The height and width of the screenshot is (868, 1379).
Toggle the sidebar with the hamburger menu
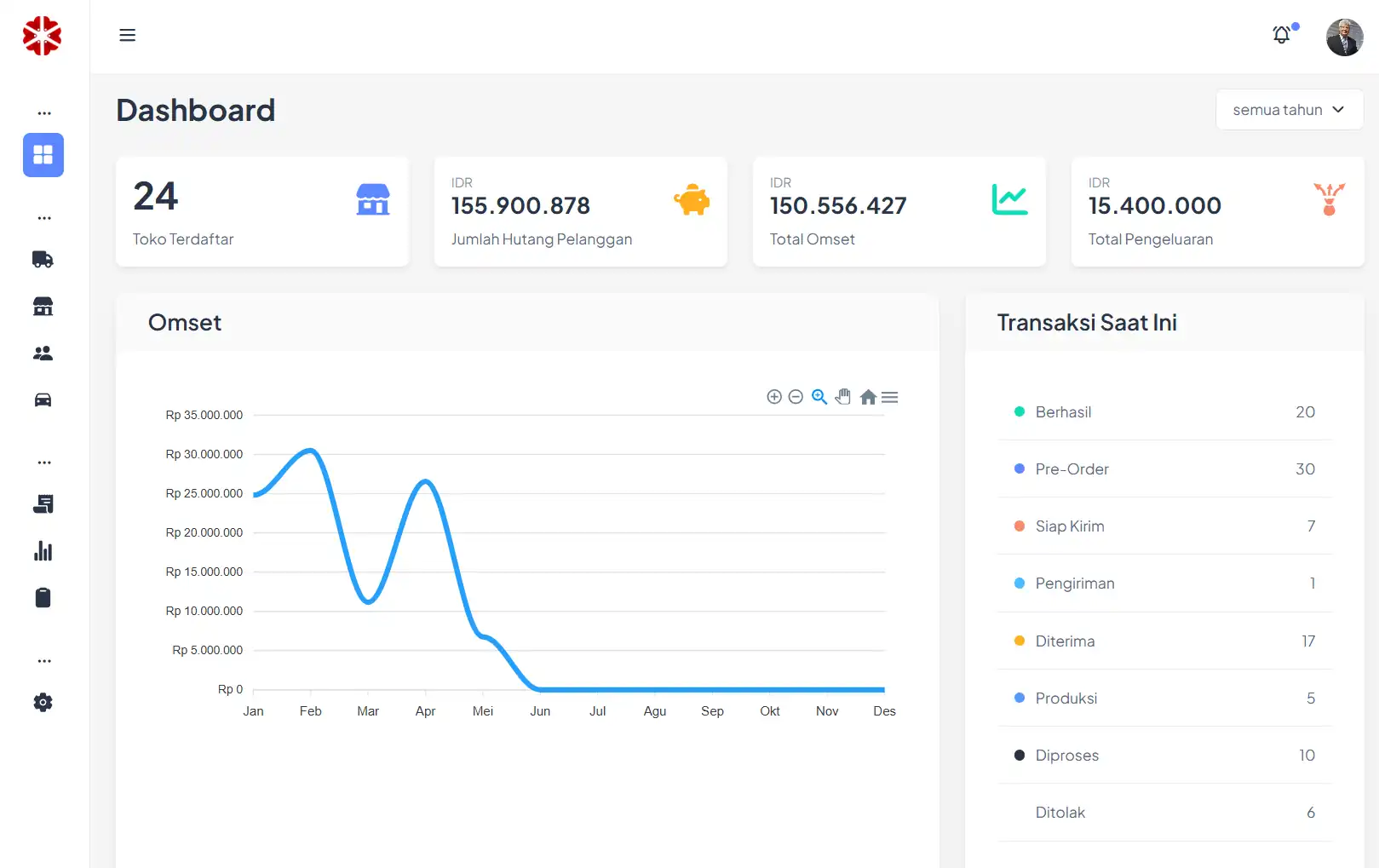127,35
